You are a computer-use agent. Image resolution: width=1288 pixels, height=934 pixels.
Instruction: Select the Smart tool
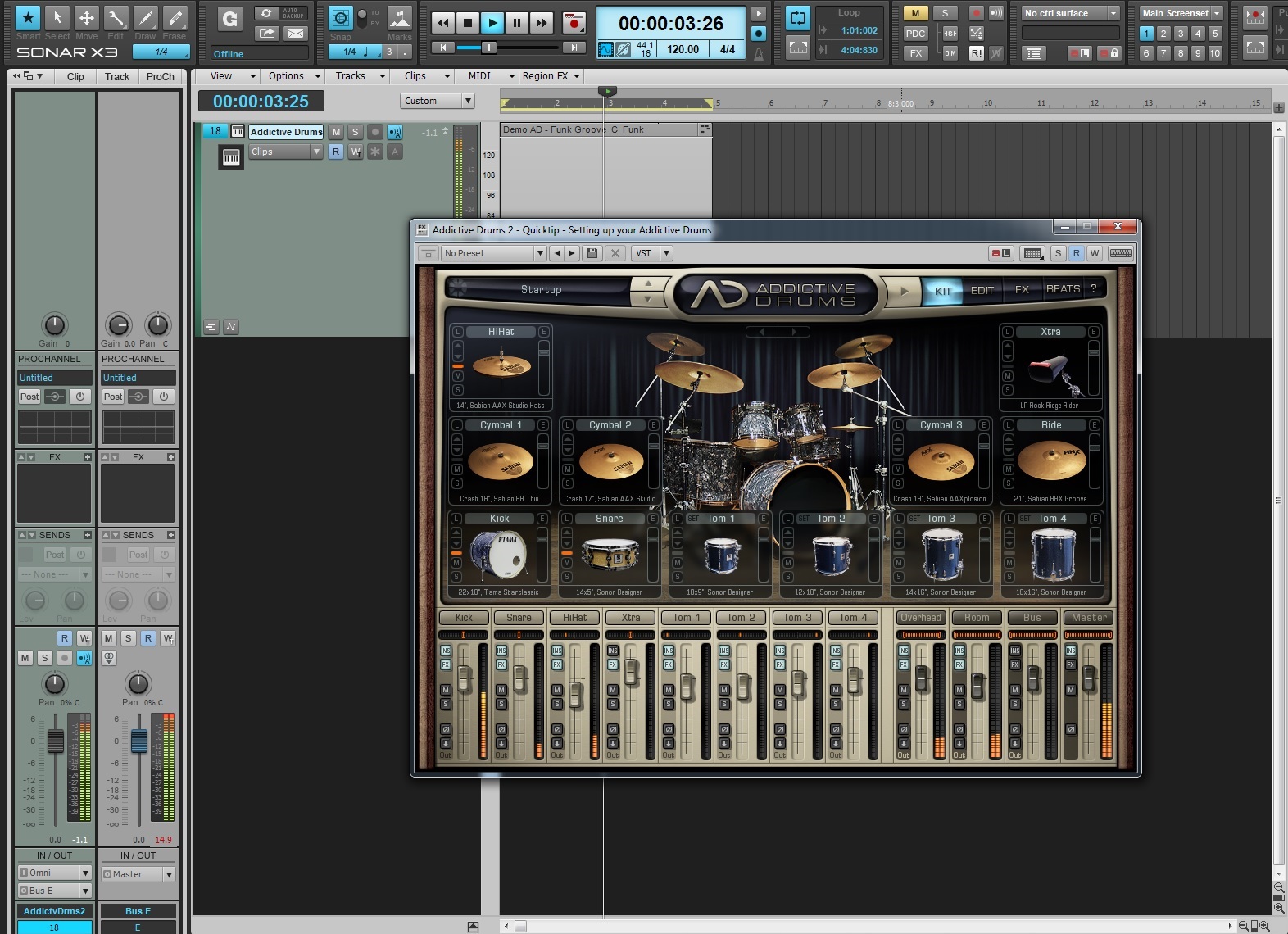(28, 17)
